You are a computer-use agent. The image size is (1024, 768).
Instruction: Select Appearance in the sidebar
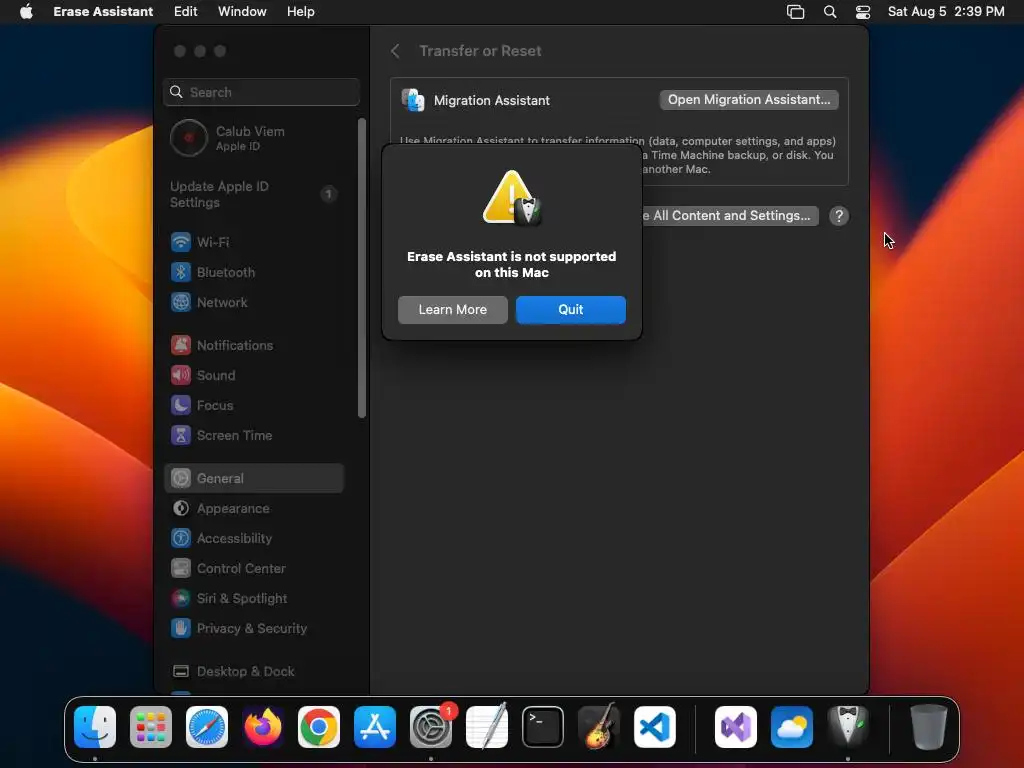255,508
